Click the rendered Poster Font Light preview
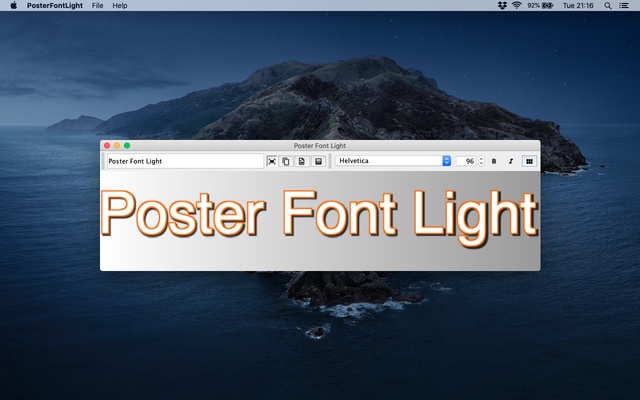Viewport: 640px width, 400px height. pos(319,218)
